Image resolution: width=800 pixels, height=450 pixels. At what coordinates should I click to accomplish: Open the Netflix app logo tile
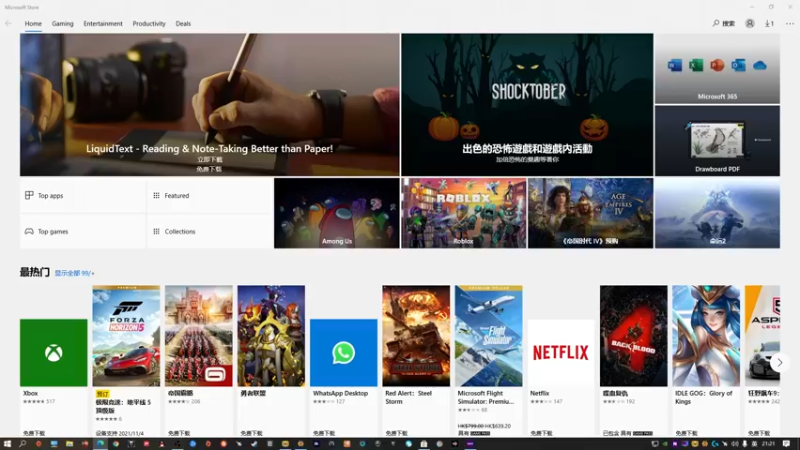tap(561, 353)
